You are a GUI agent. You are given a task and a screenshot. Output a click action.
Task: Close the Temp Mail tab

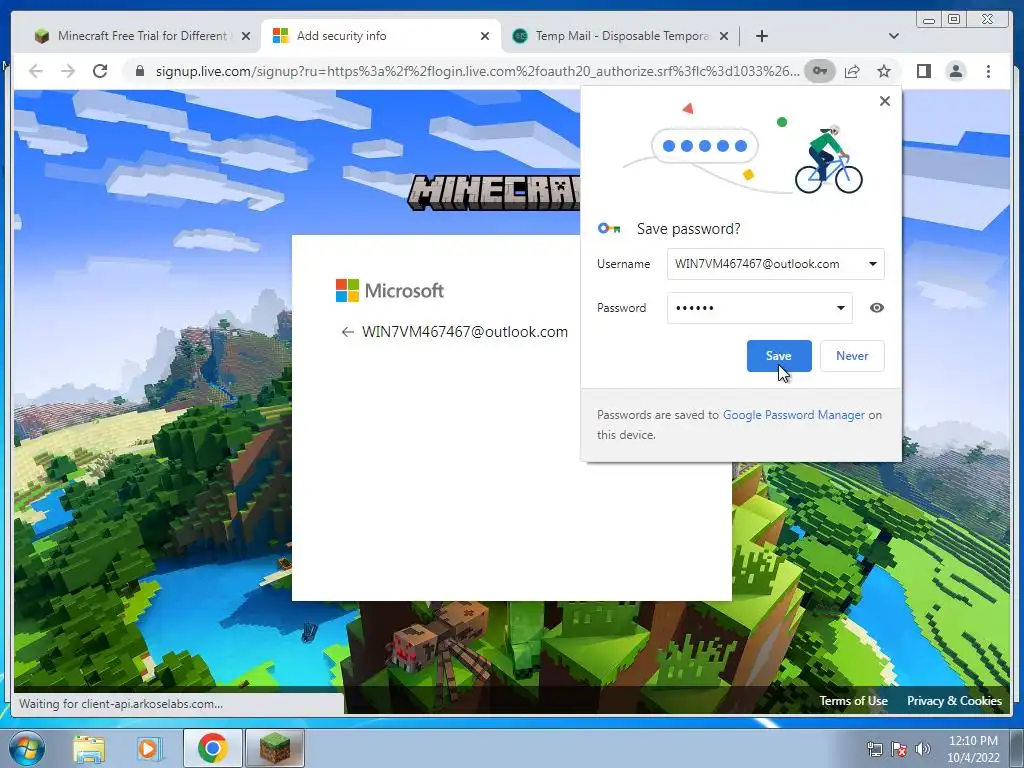724,36
